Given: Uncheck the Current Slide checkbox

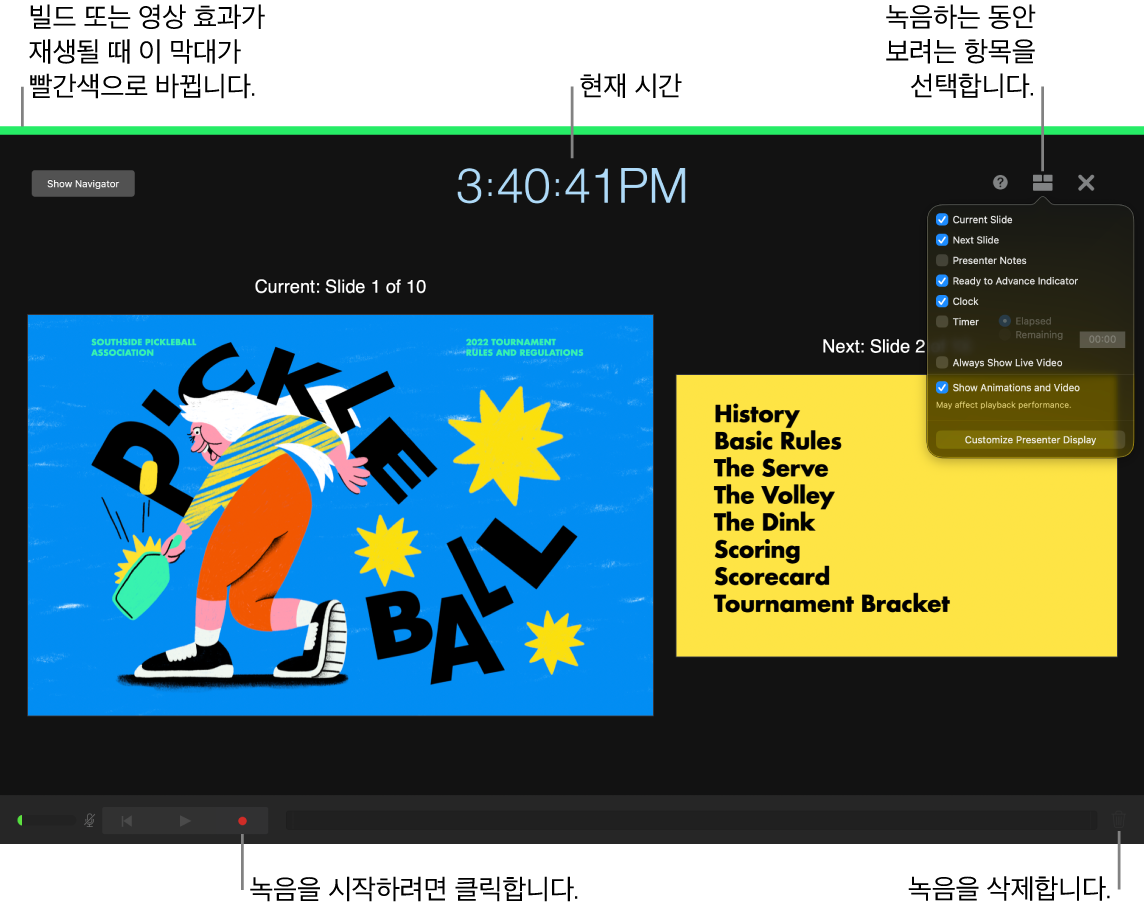Looking at the screenshot, I should [942, 220].
